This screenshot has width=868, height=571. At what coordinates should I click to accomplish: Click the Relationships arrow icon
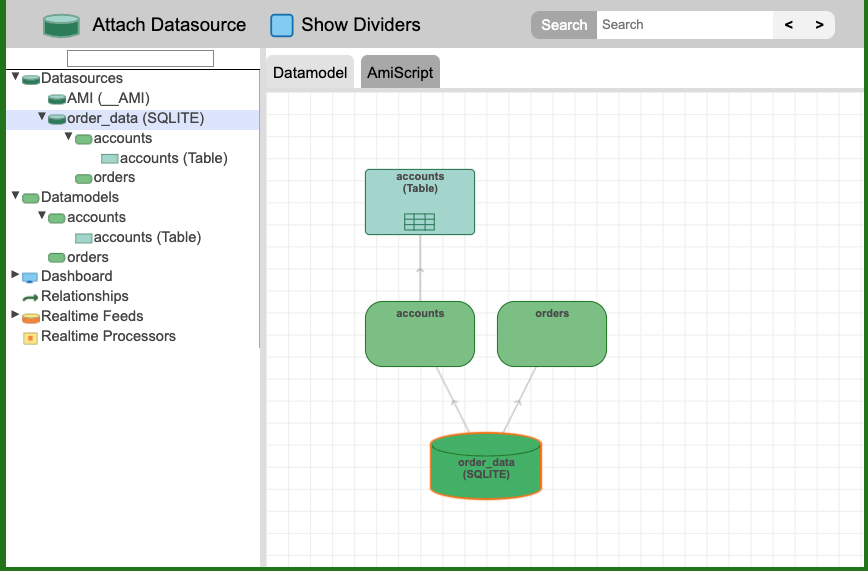tap(30, 297)
